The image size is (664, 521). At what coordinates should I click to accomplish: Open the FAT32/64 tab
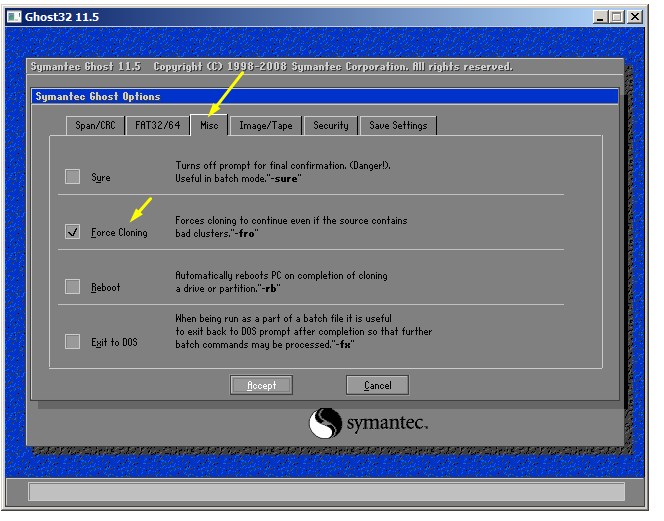[158, 125]
